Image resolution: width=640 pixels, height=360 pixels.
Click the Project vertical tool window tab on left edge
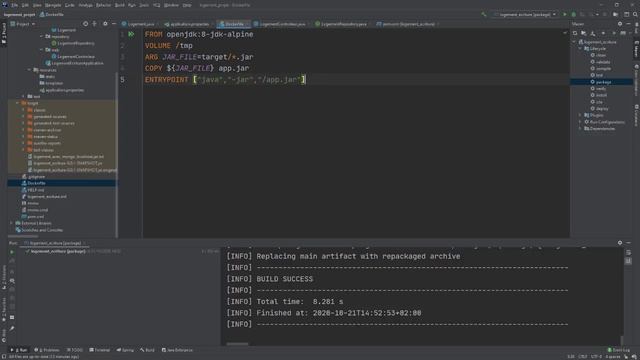point(4,33)
